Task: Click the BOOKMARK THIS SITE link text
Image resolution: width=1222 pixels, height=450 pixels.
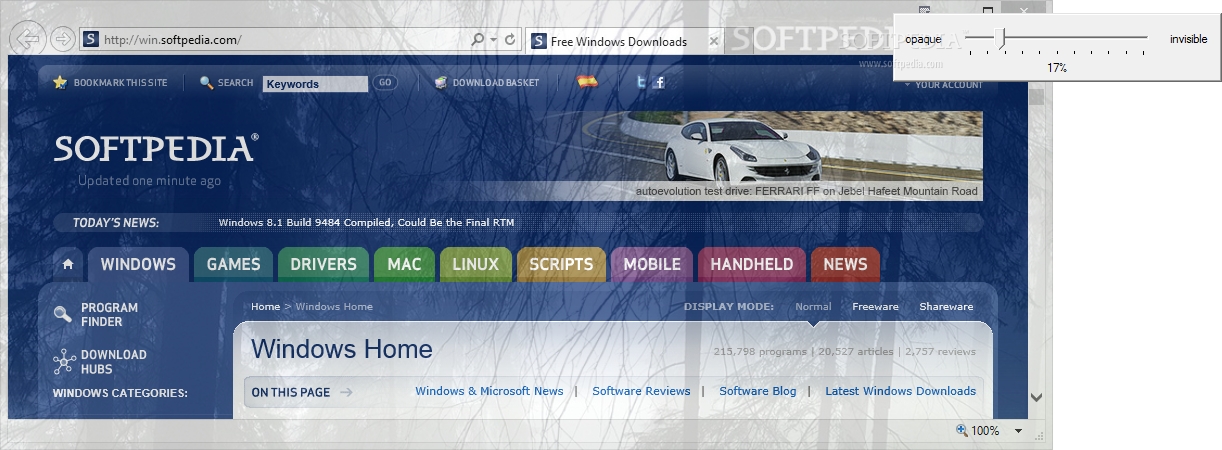Action: tap(121, 83)
